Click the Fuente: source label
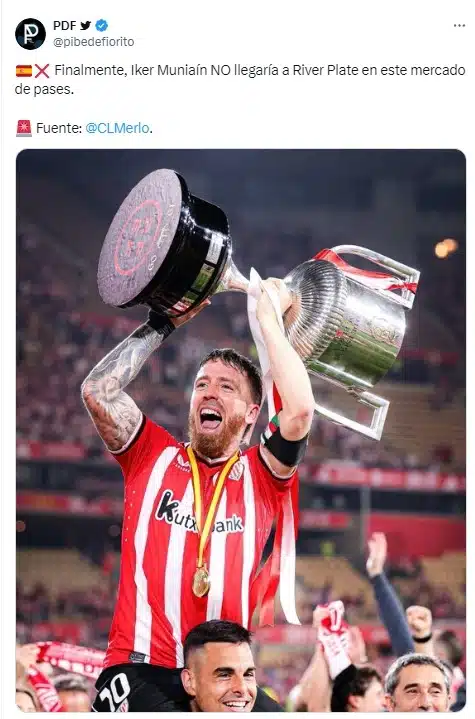The image size is (475, 719). (x=59, y=128)
